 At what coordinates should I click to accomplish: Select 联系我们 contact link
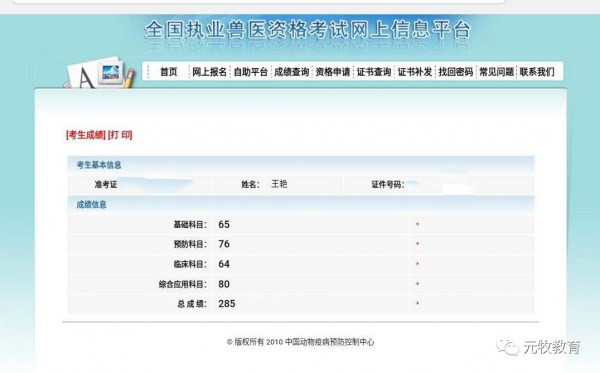point(537,72)
